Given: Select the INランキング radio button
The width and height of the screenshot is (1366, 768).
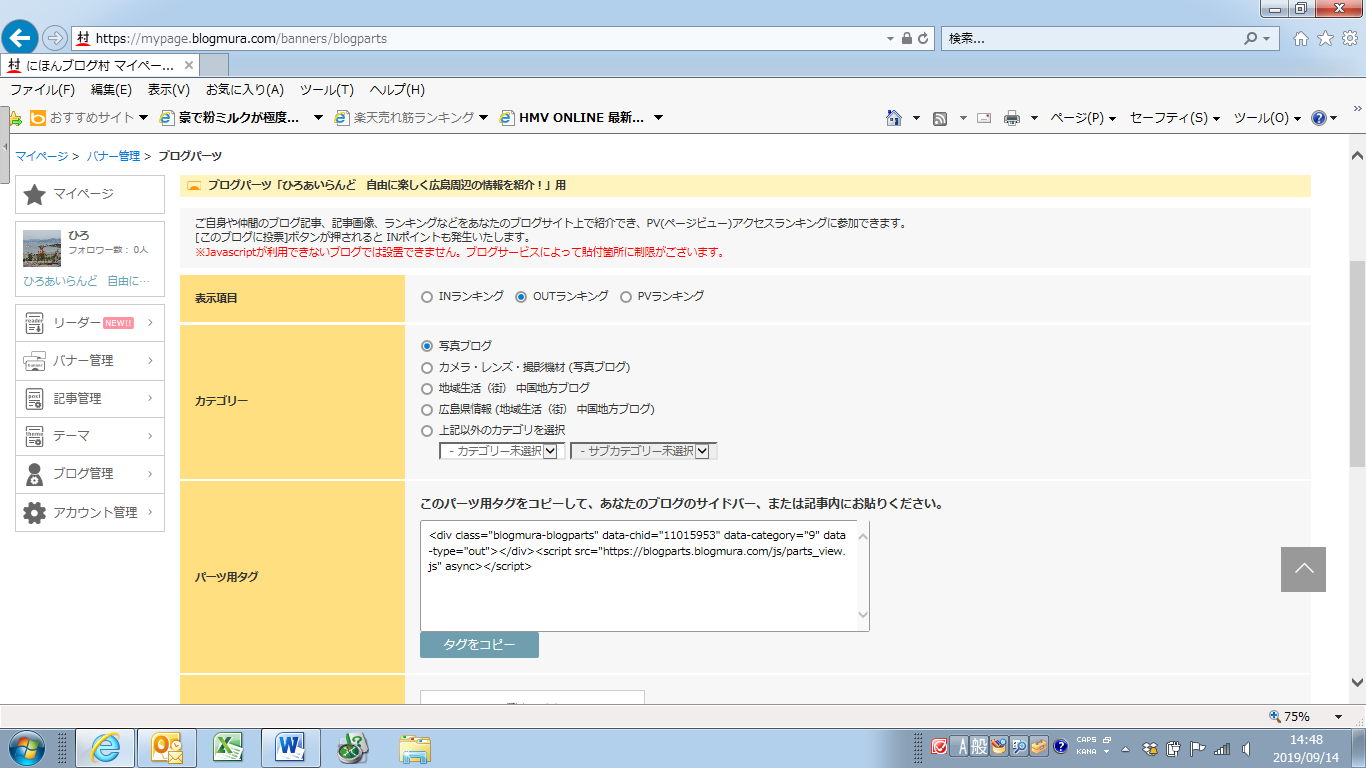Looking at the screenshot, I should (427, 297).
